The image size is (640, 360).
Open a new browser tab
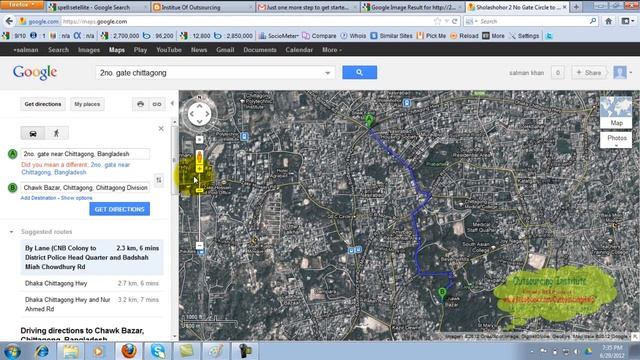(x=576, y=7)
